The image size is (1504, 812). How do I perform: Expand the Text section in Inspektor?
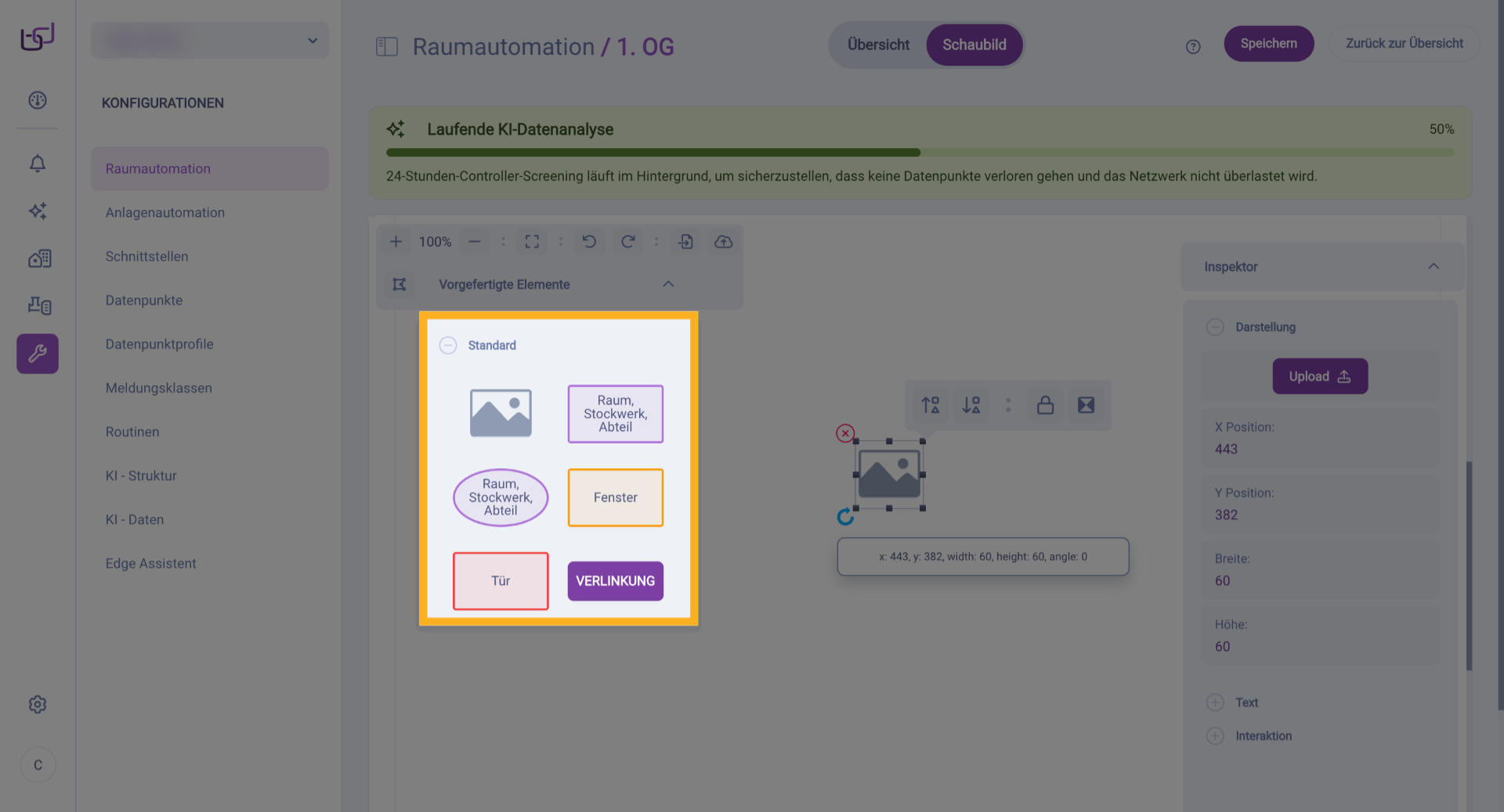(x=1215, y=702)
